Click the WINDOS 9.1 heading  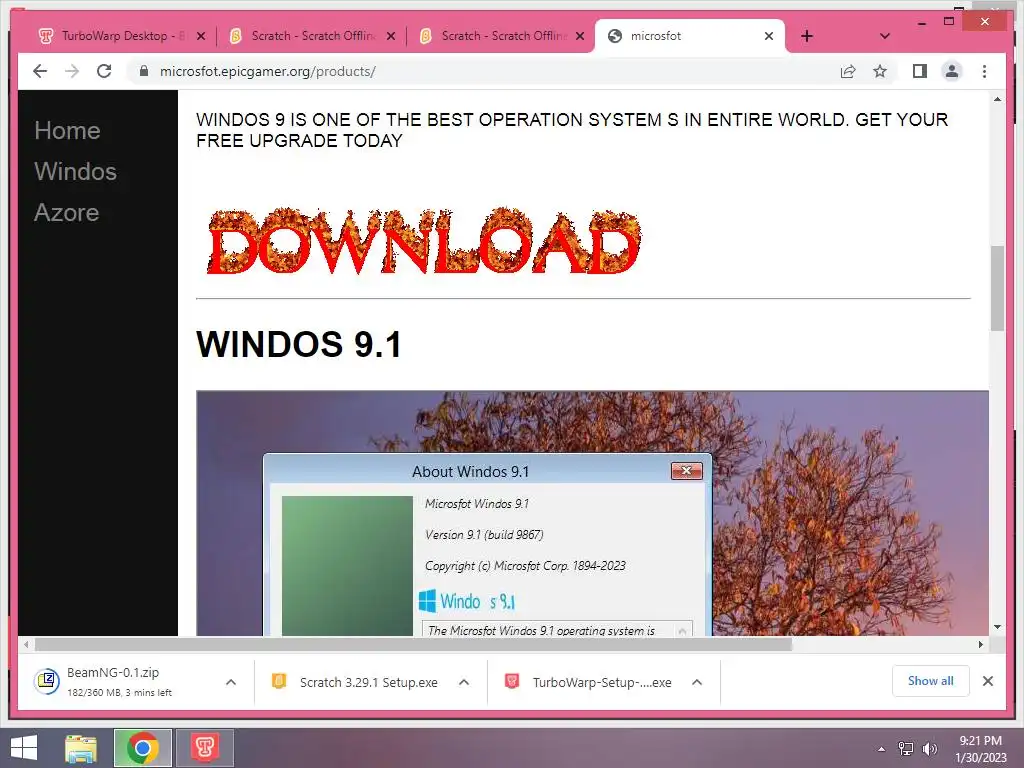coord(299,344)
